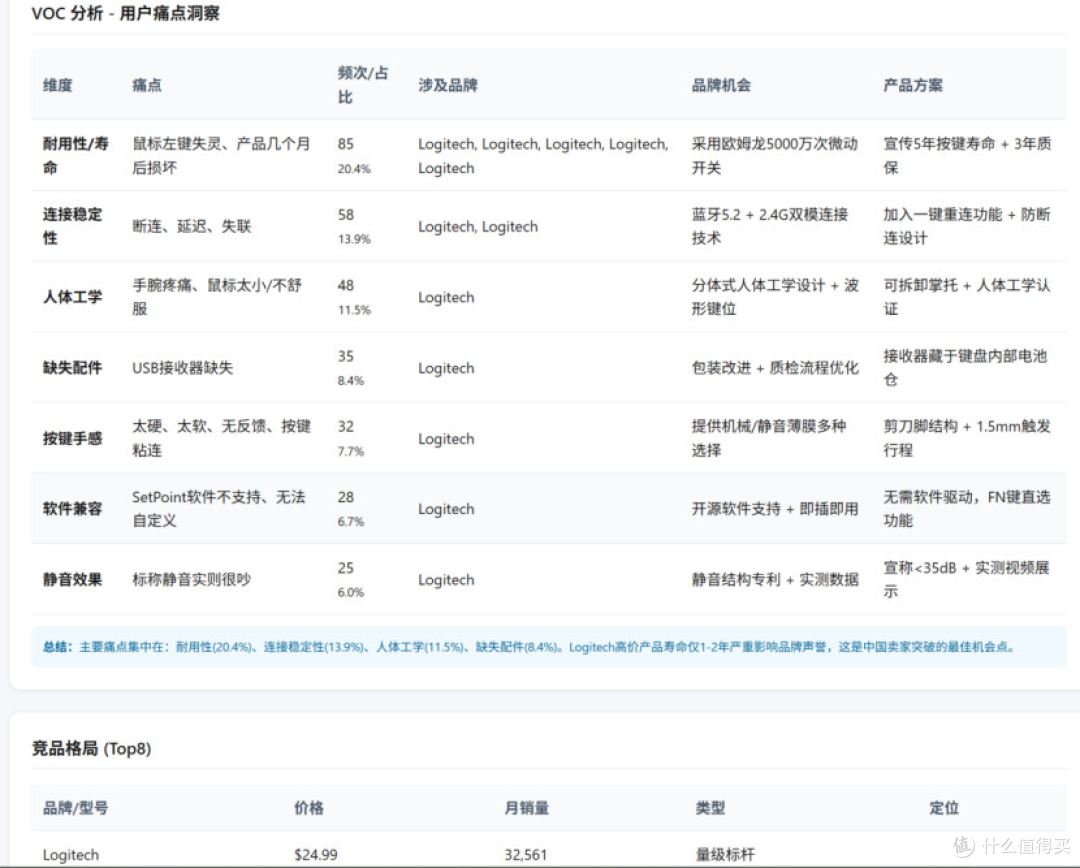Click the solution 接收器藏于键盘内部电池仓
This screenshot has width=1080, height=868.
pyautogui.click(x=965, y=368)
